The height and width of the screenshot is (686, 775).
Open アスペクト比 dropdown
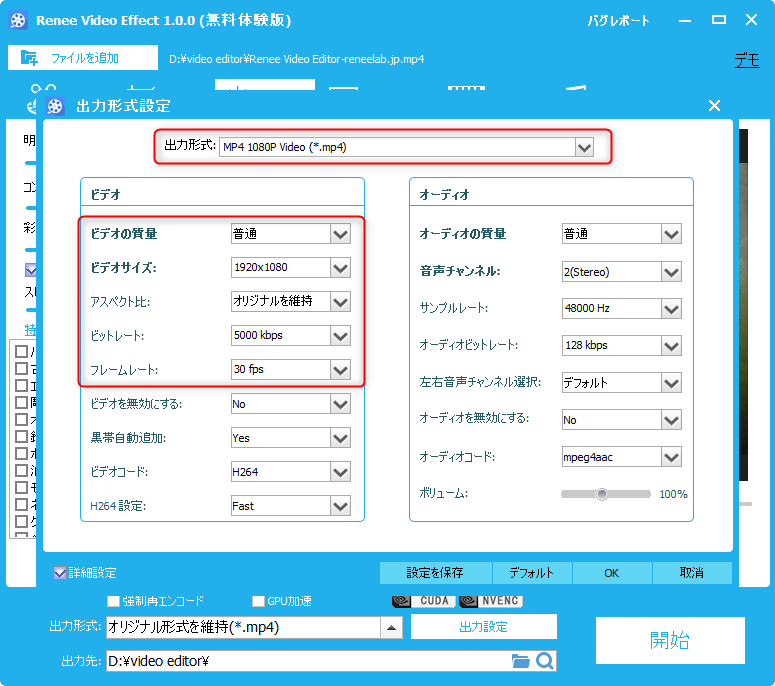pos(340,301)
